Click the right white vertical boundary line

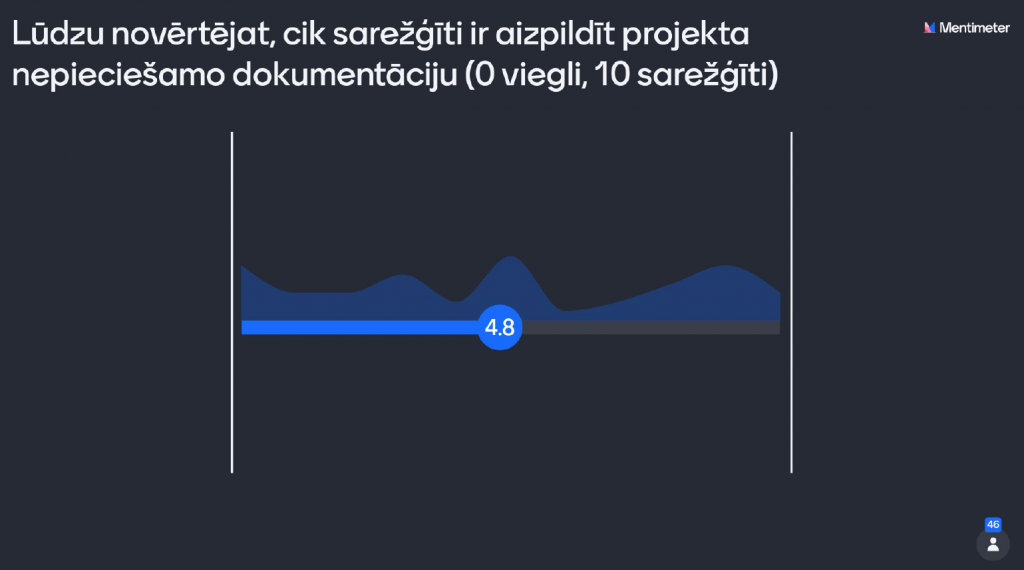click(791, 300)
